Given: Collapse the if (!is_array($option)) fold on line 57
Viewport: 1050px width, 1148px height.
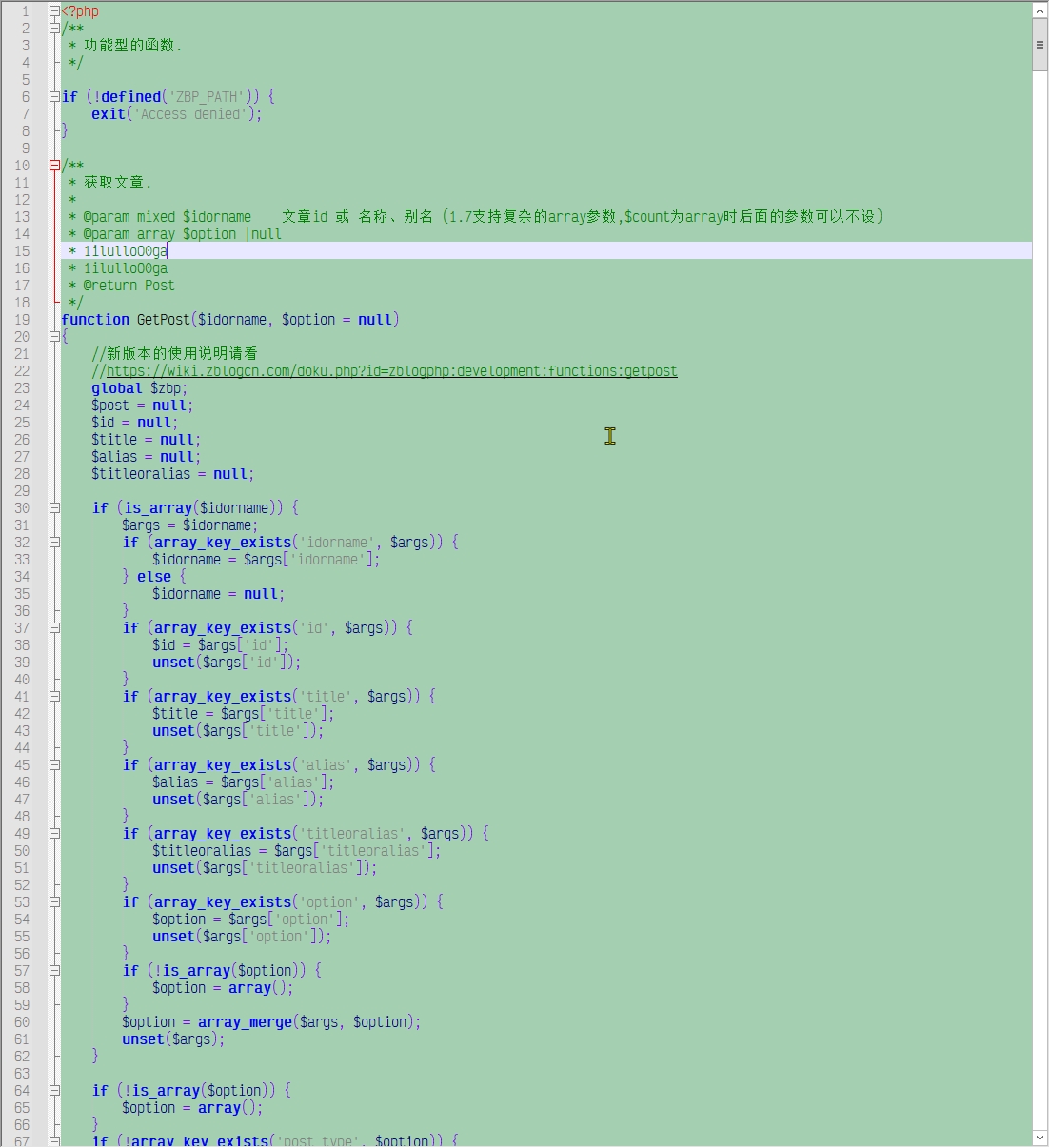Looking at the screenshot, I should tap(54, 971).
